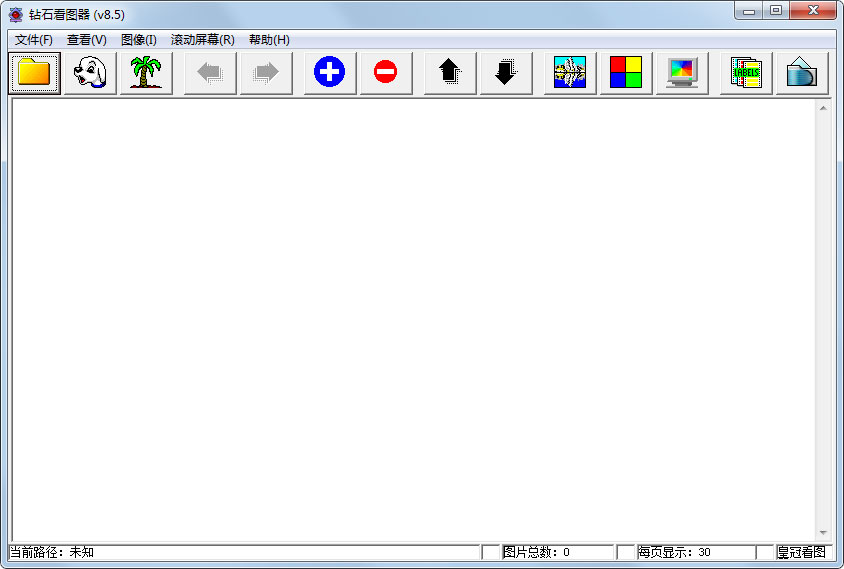Go to next image with right arrow
Viewport: 844px width, 569px height.
266,73
